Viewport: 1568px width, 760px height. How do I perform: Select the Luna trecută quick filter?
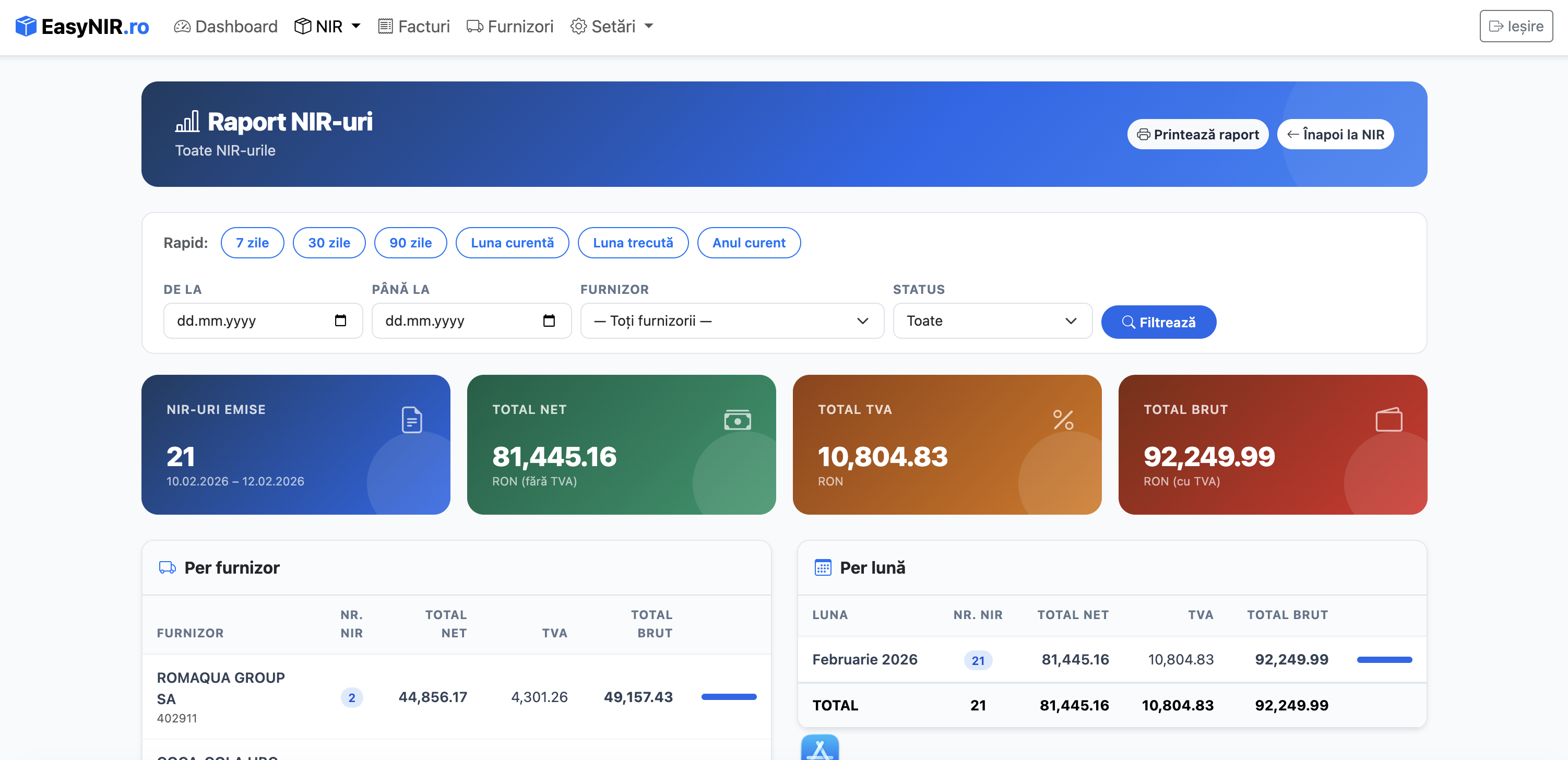pos(633,243)
